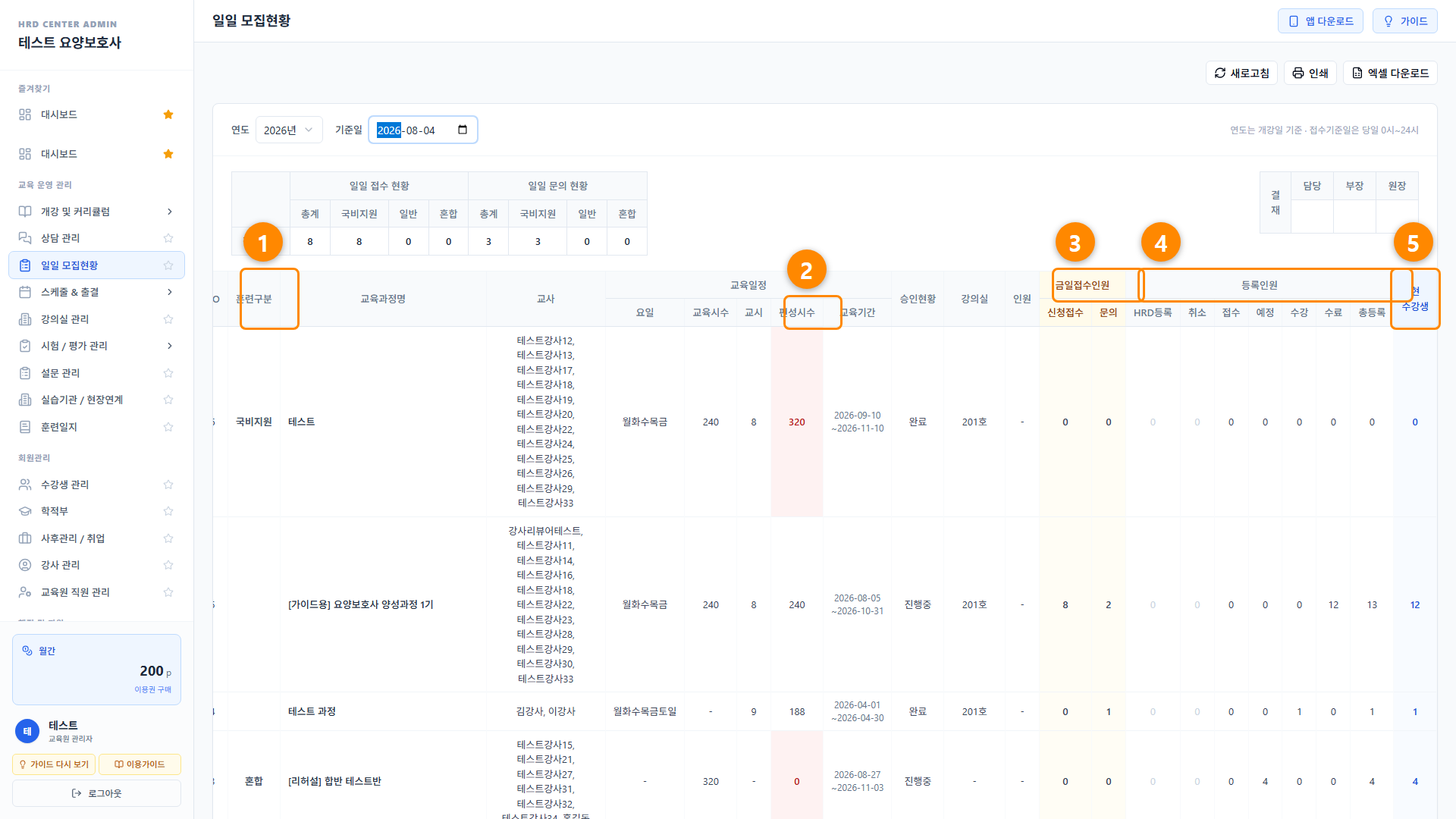Click the 엑셀 다운로드 file icon
This screenshot has width=1456, height=819.
(x=1357, y=73)
